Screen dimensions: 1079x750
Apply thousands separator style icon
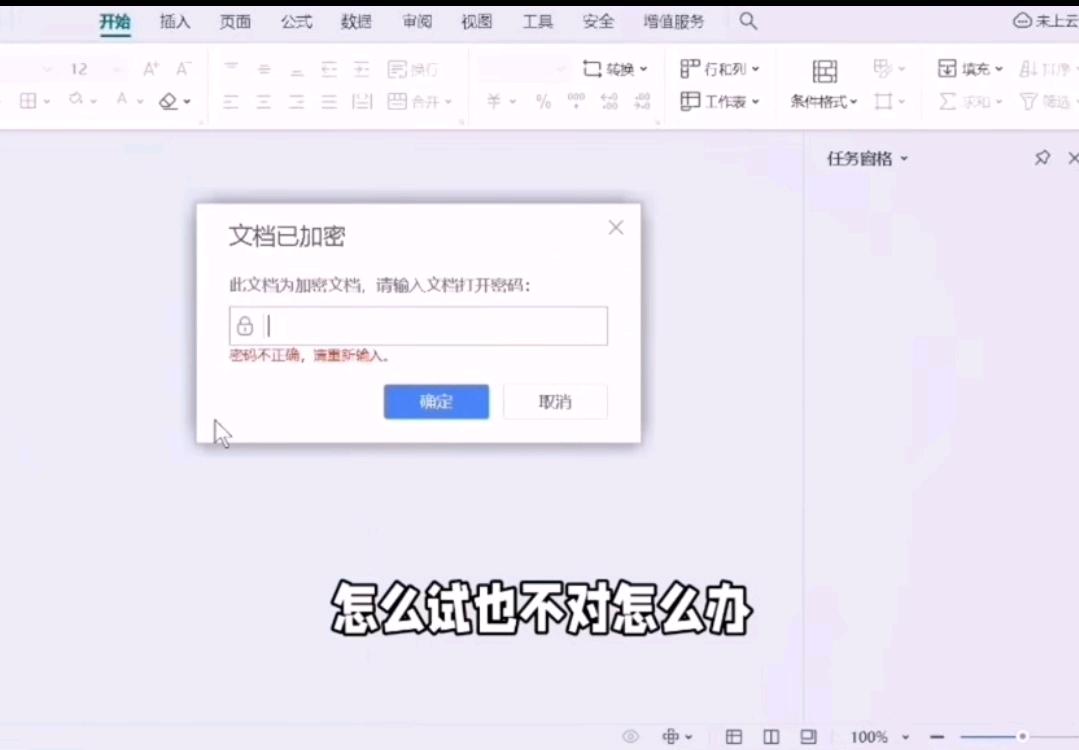click(x=576, y=102)
